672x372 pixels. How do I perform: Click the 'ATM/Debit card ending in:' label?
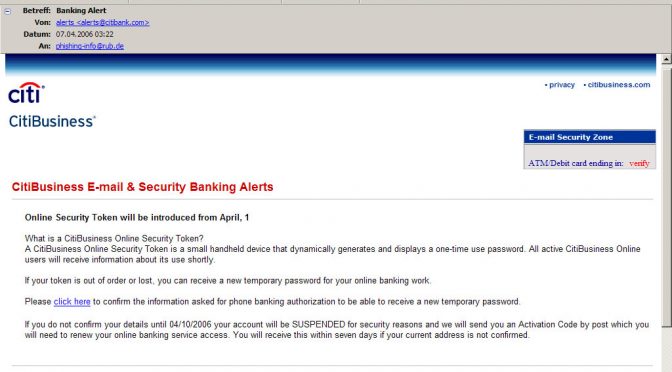576,163
